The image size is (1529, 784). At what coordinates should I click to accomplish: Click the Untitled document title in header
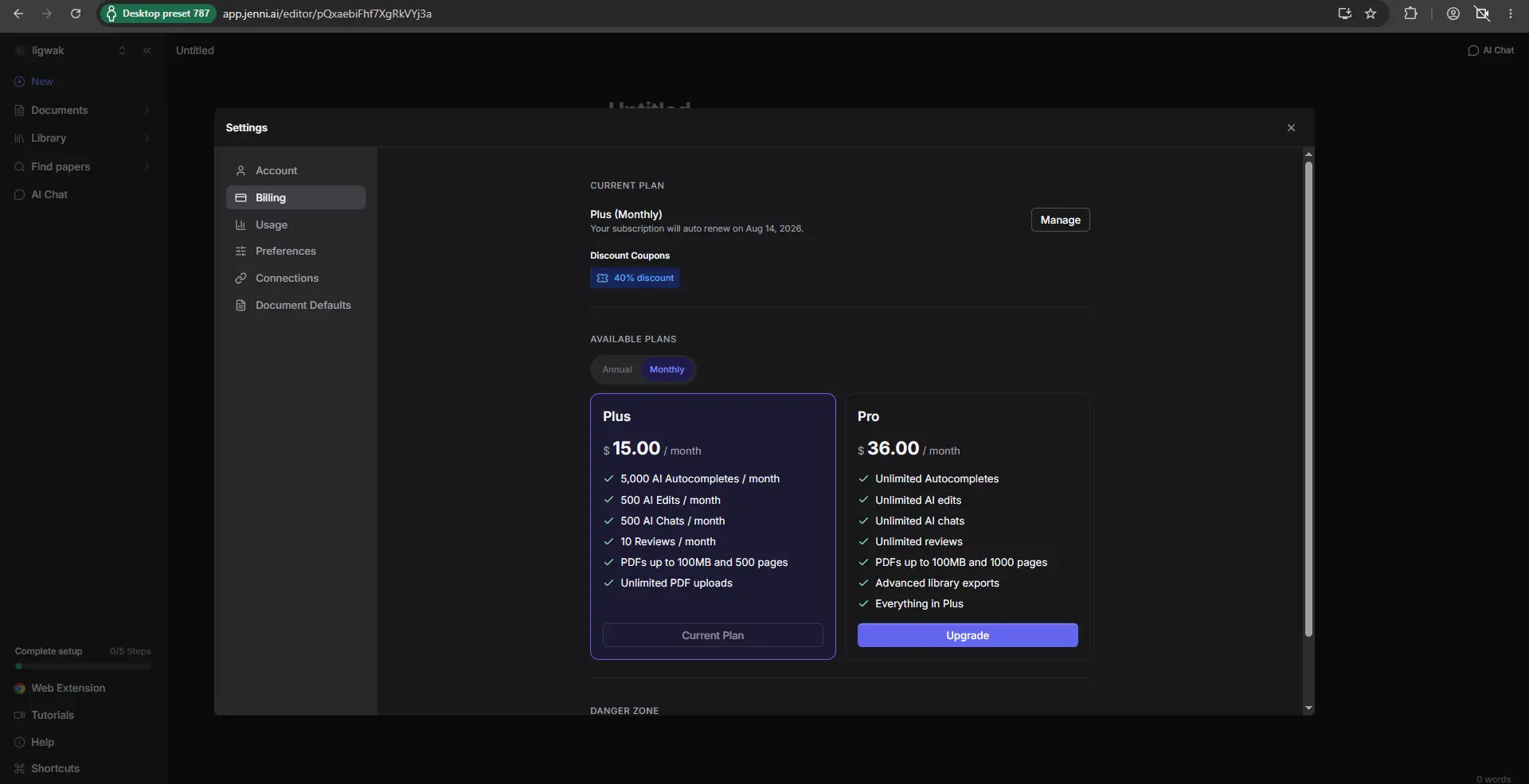[195, 50]
